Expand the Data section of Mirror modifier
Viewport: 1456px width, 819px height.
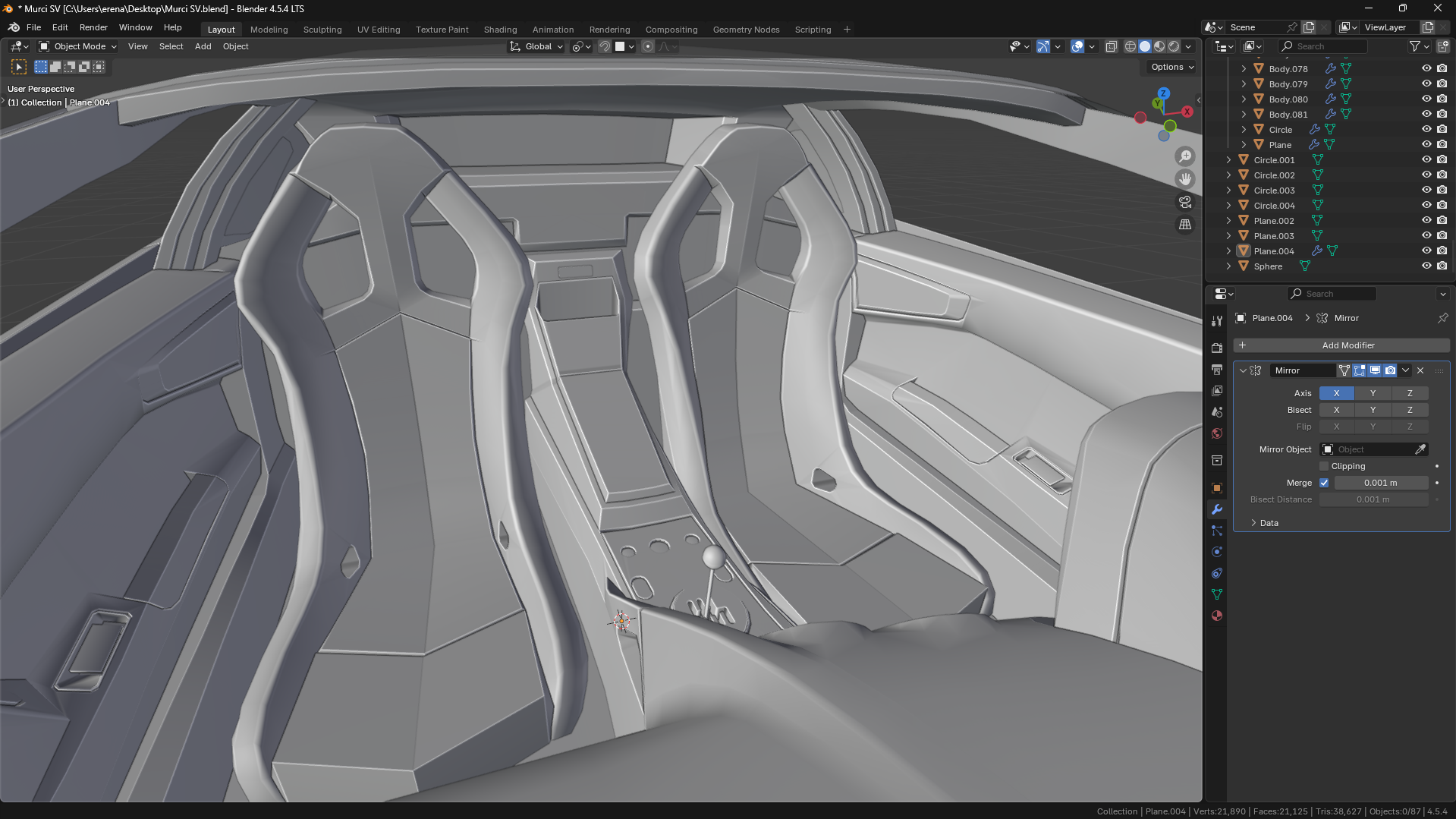1253,523
